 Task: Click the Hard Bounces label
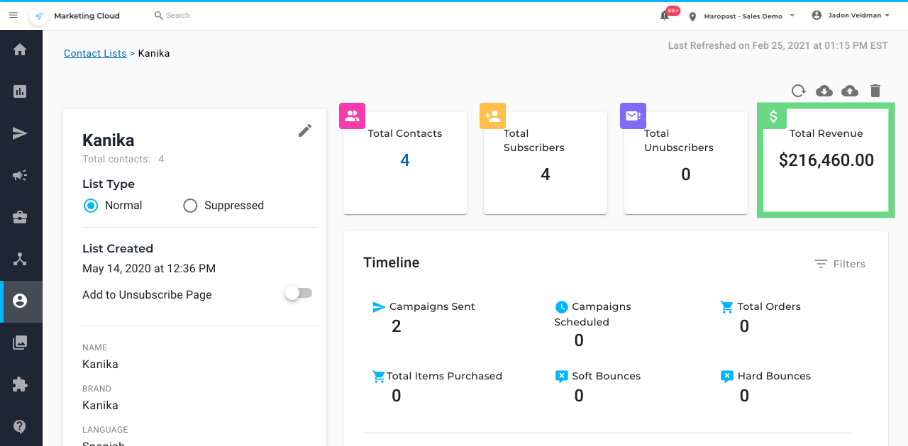pyautogui.click(x=774, y=376)
